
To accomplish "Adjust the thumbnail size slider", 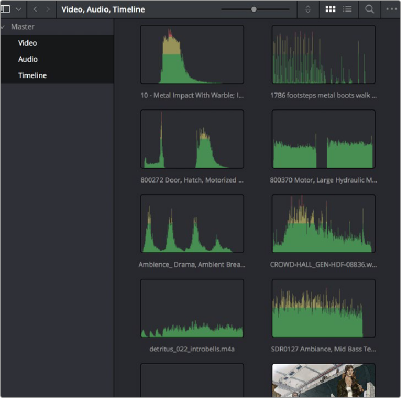I will coord(254,9).
